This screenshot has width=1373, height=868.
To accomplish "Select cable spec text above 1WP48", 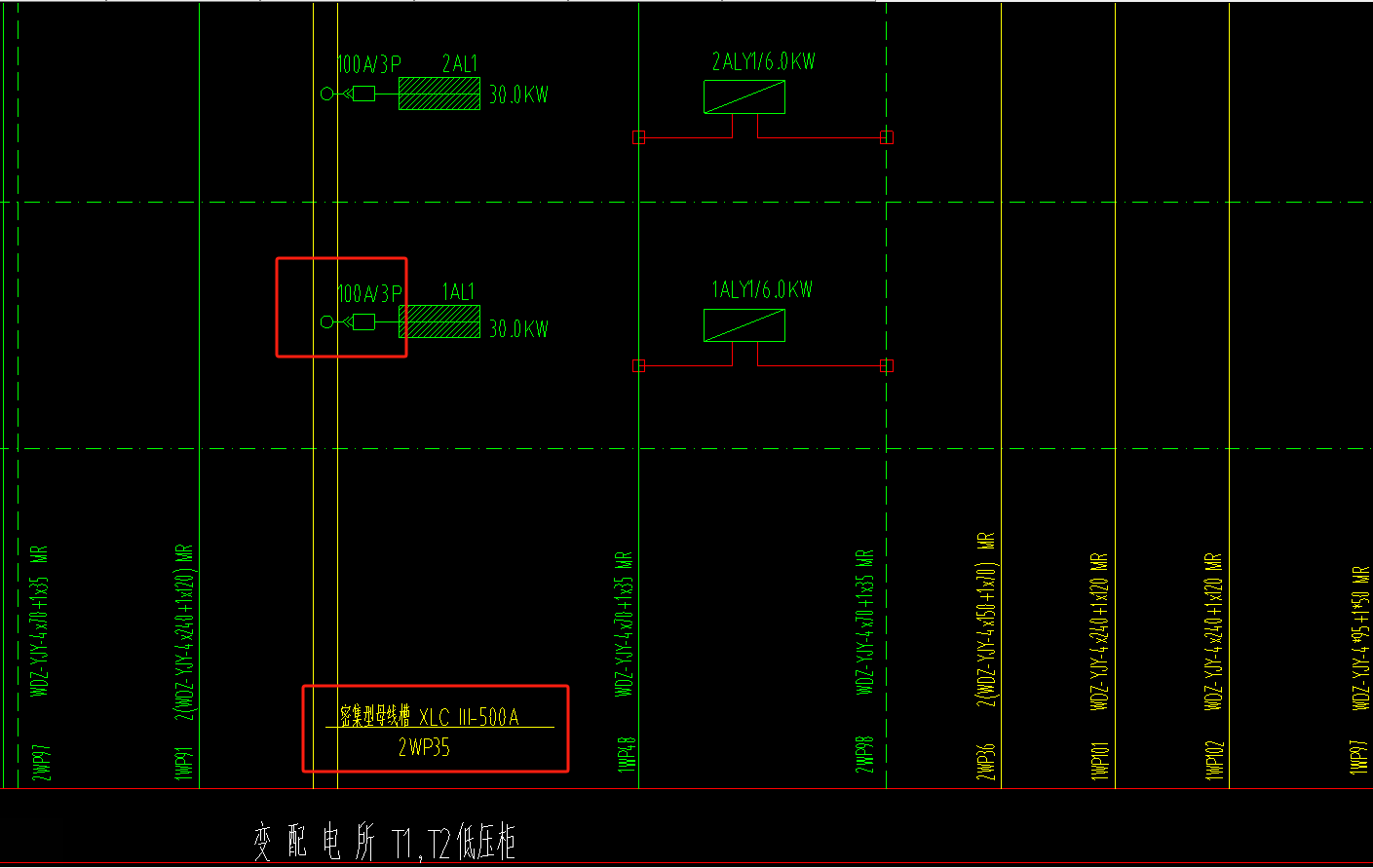I will [x=624, y=623].
